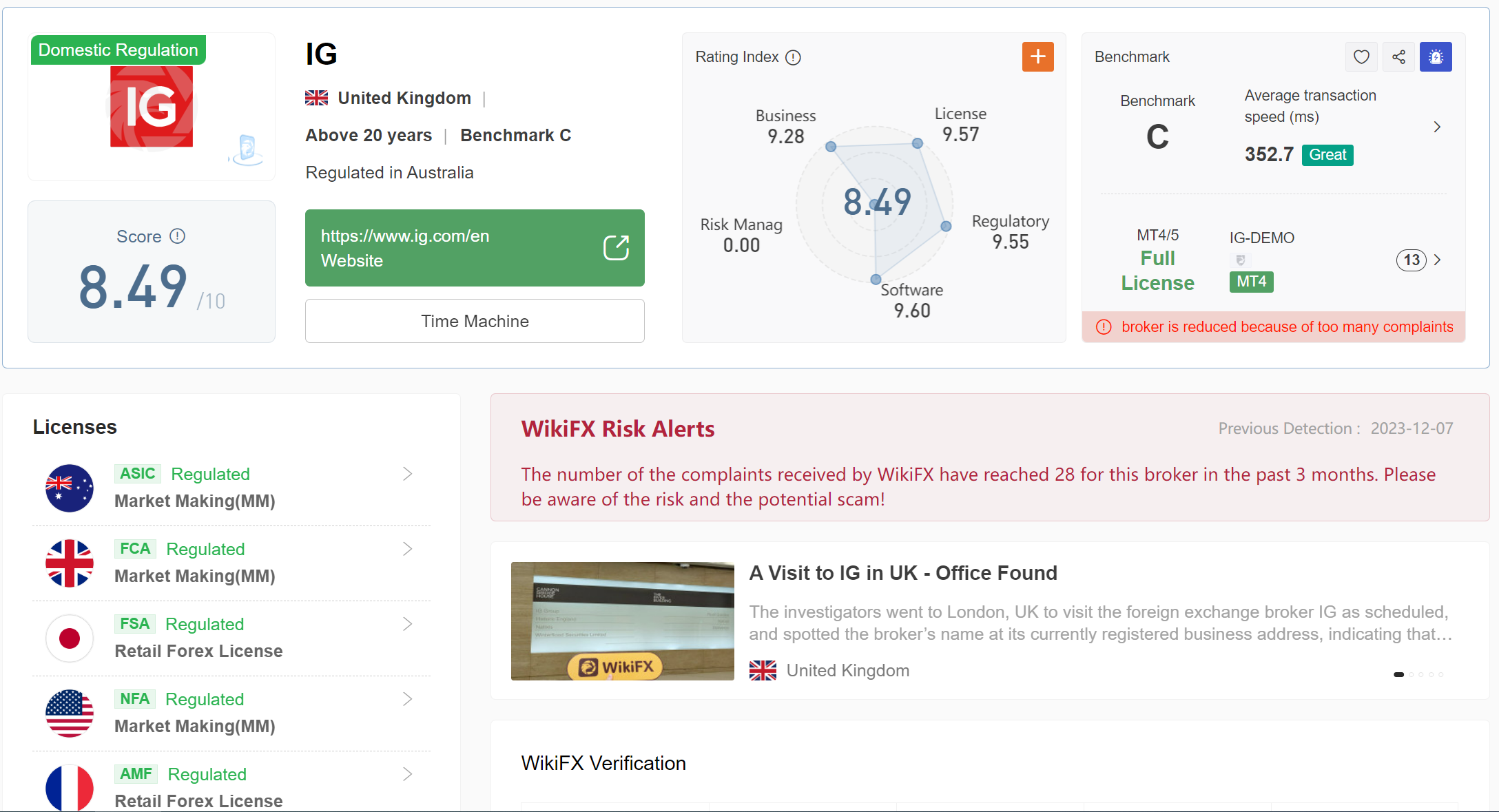Click the small seal icon beside IG logo
Image resolution: width=1499 pixels, height=812 pixels.
pos(246,149)
